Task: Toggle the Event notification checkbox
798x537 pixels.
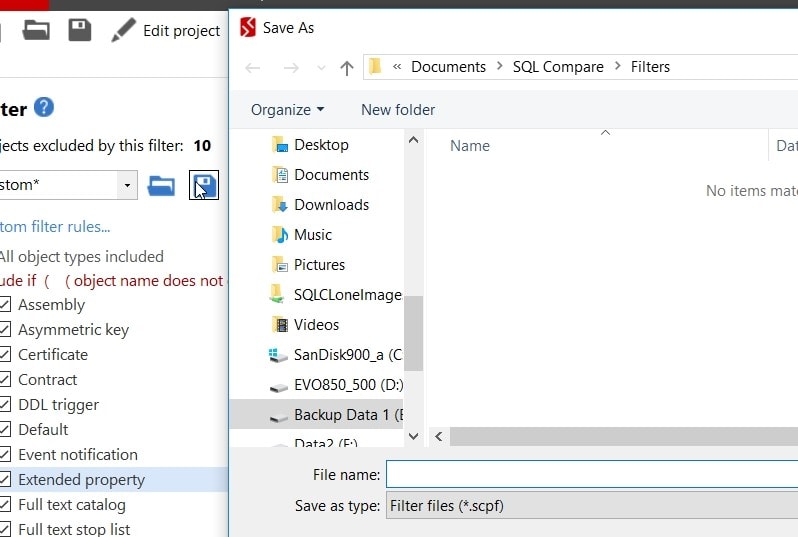Action: click(x=5, y=455)
